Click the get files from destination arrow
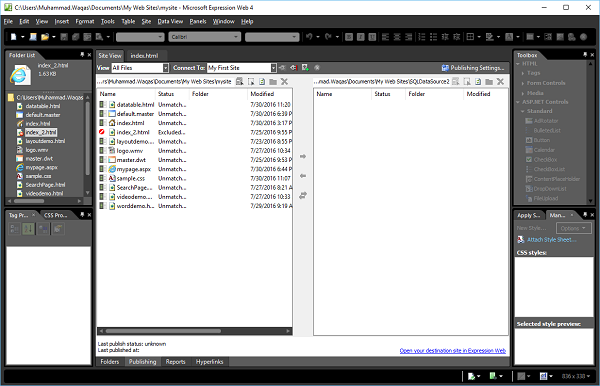Screen dimensions: 600x386 click(303, 176)
